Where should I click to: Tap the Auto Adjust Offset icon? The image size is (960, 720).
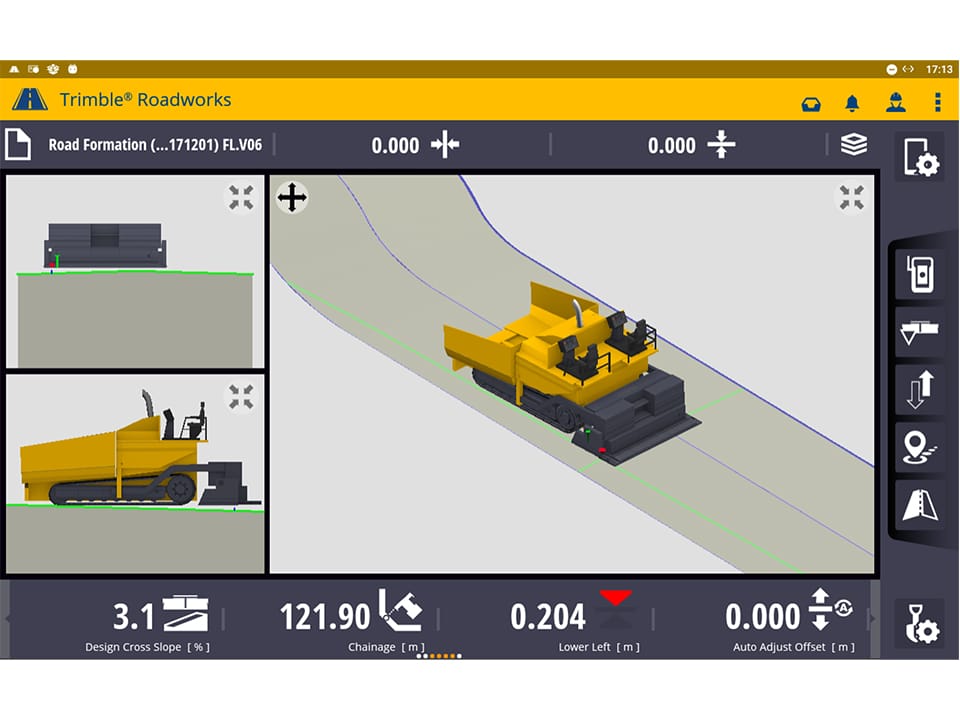[x=830, y=609]
